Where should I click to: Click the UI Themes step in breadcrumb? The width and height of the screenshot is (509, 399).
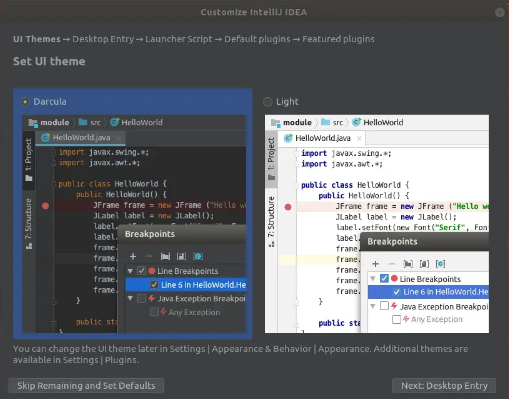coord(37,39)
